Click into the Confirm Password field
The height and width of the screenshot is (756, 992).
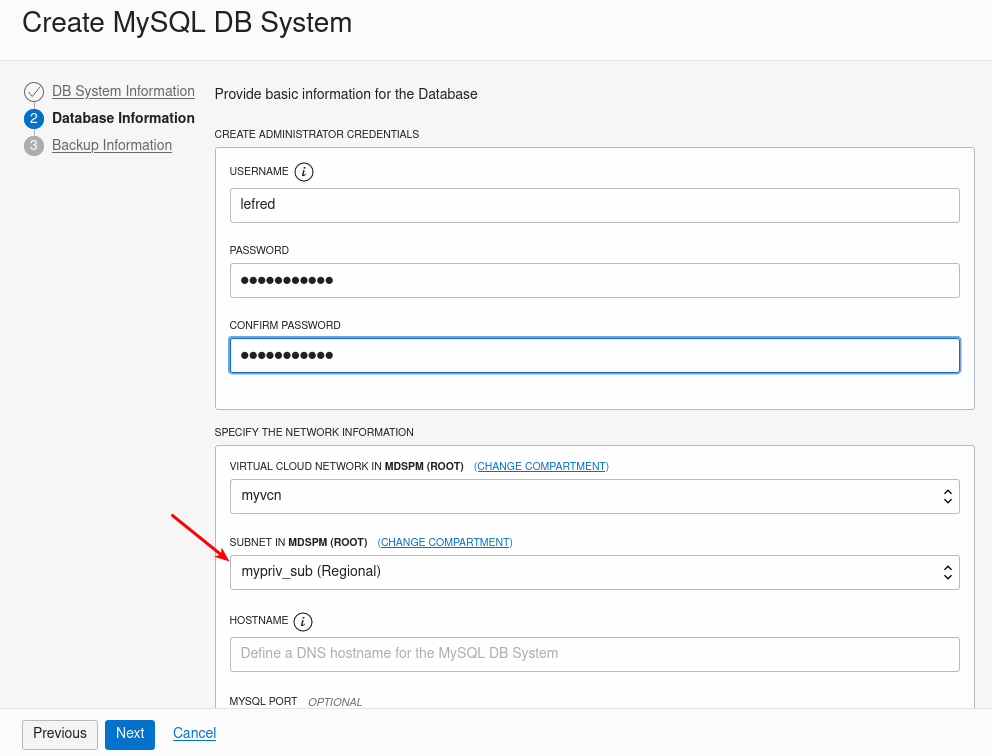595,356
